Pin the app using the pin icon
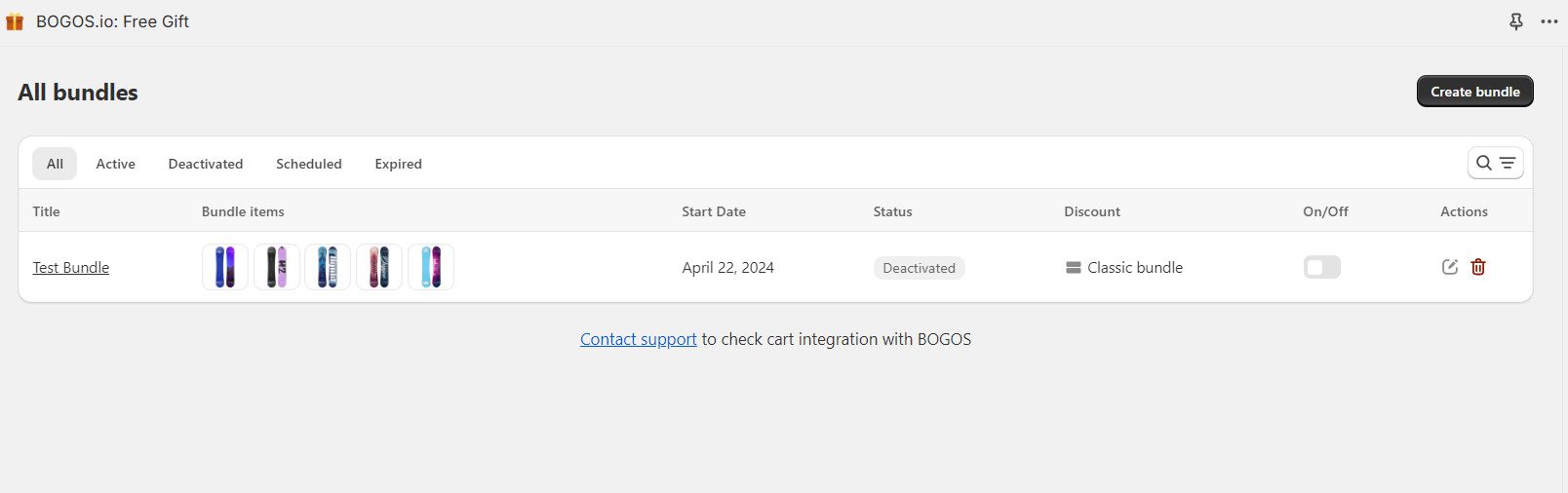Image resolution: width=1568 pixels, height=493 pixels. pyautogui.click(x=1516, y=21)
